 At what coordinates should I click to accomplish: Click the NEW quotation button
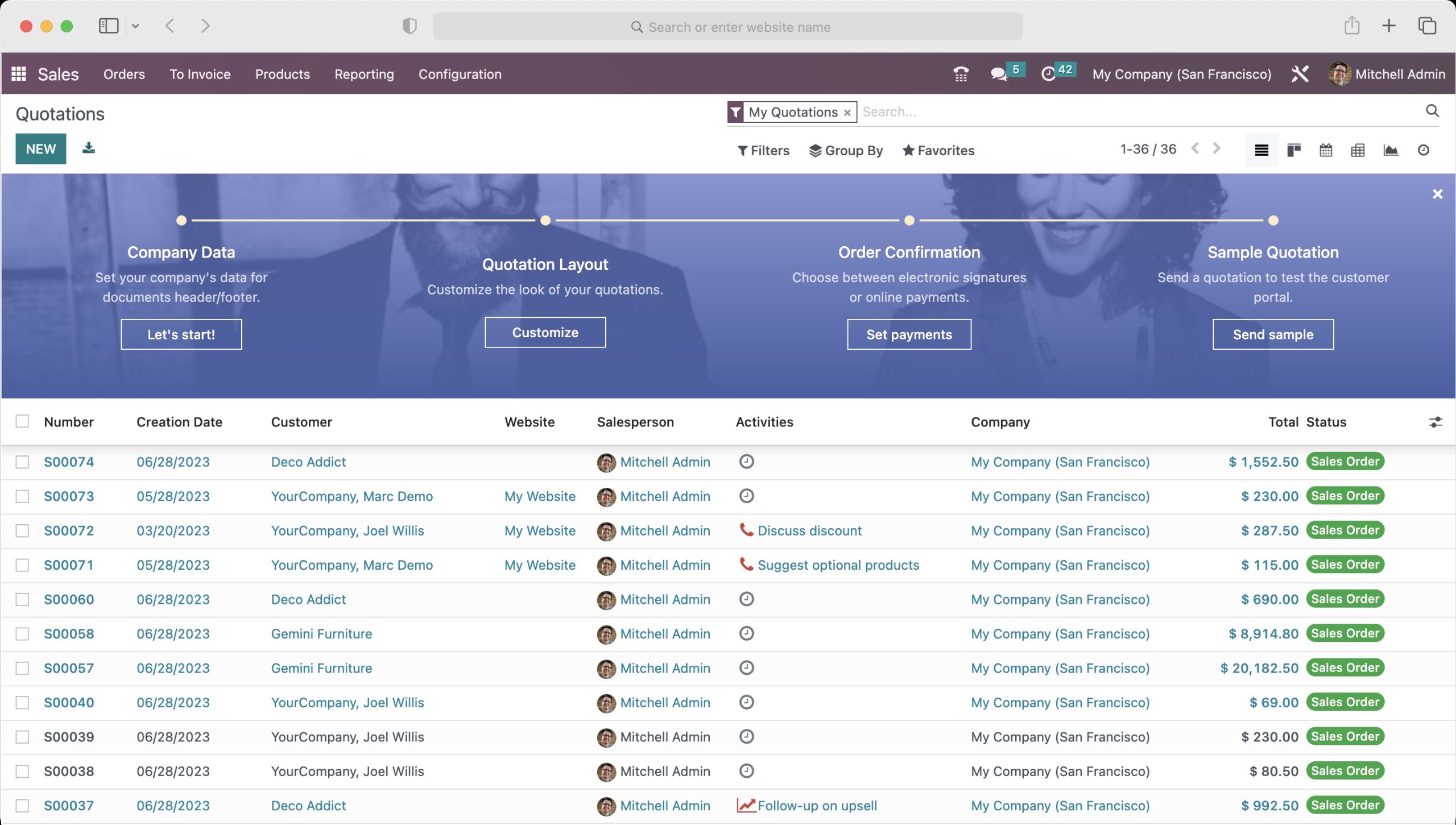point(40,149)
